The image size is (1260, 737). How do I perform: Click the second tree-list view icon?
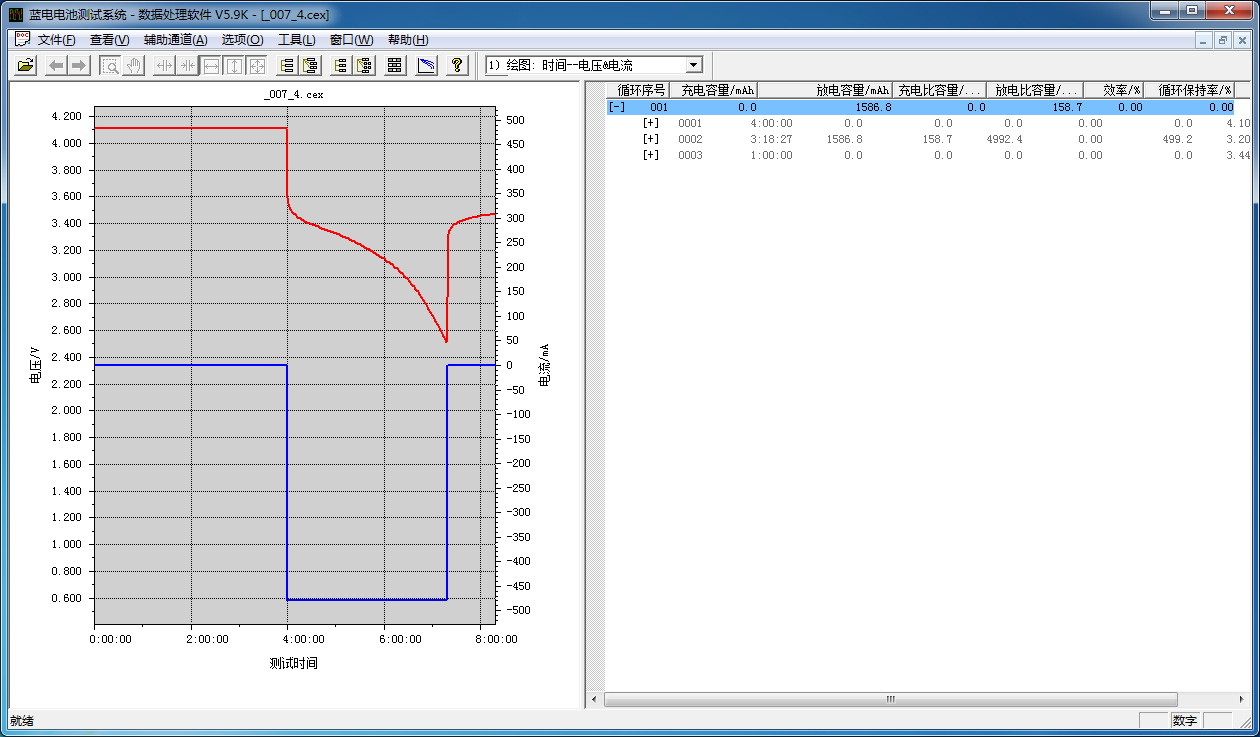(x=310, y=65)
